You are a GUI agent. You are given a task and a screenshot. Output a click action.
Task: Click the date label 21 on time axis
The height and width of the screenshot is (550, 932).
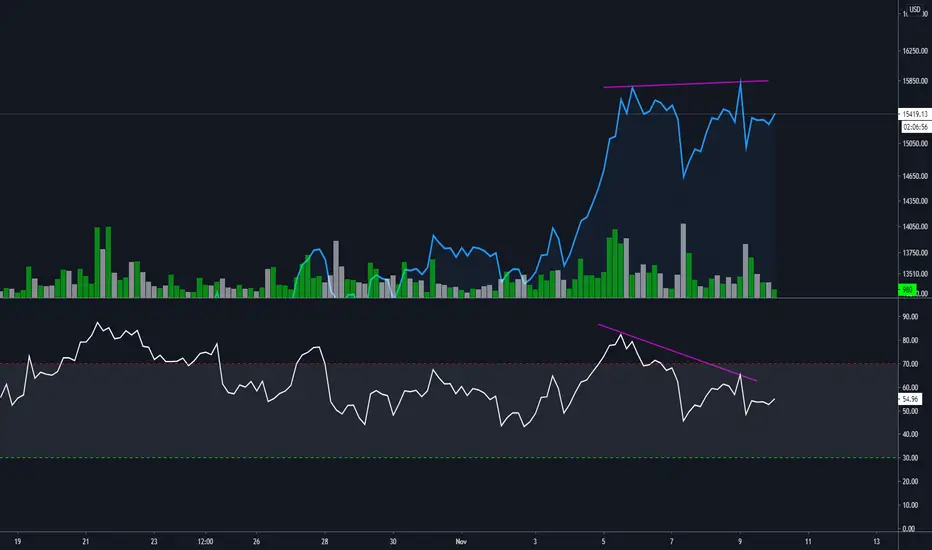pos(86,542)
